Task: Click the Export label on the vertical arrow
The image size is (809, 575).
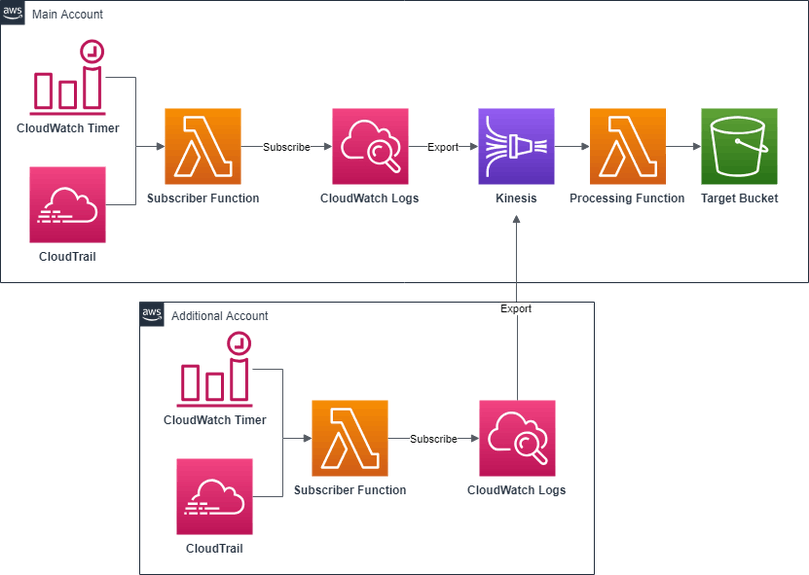Action: pyautogui.click(x=516, y=309)
